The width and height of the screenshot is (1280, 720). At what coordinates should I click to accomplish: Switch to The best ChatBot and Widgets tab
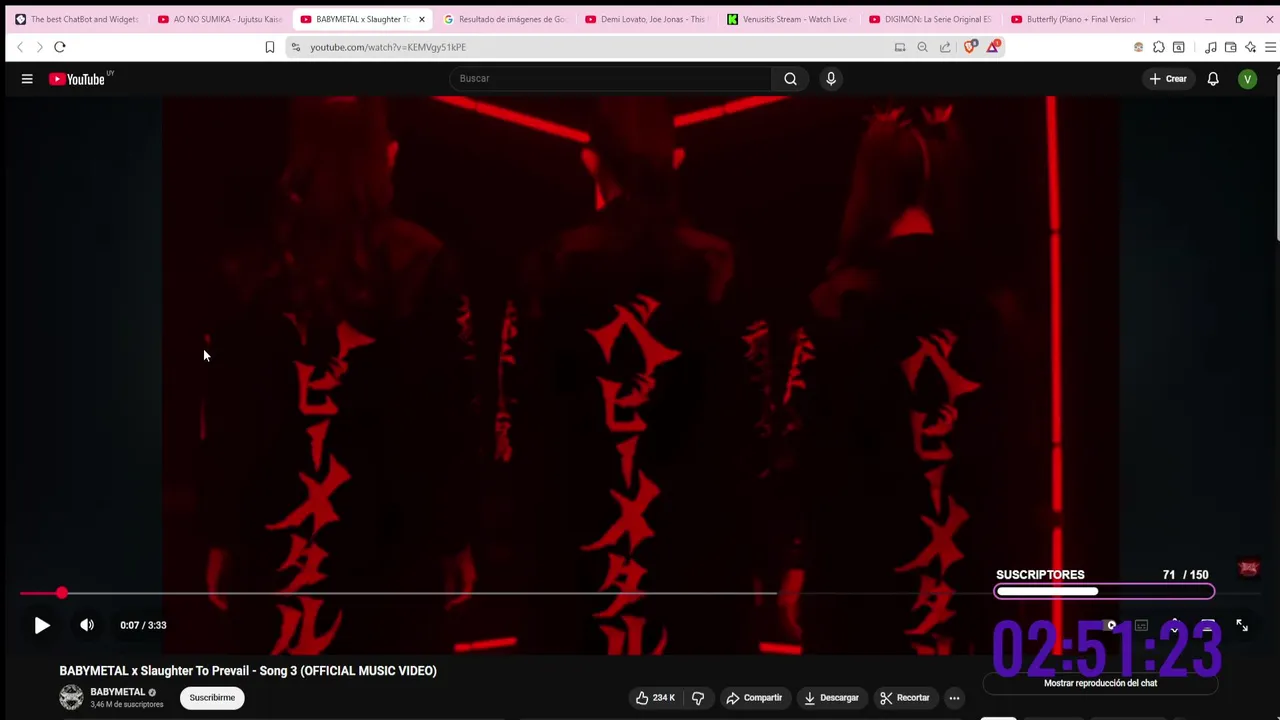click(77, 19)
